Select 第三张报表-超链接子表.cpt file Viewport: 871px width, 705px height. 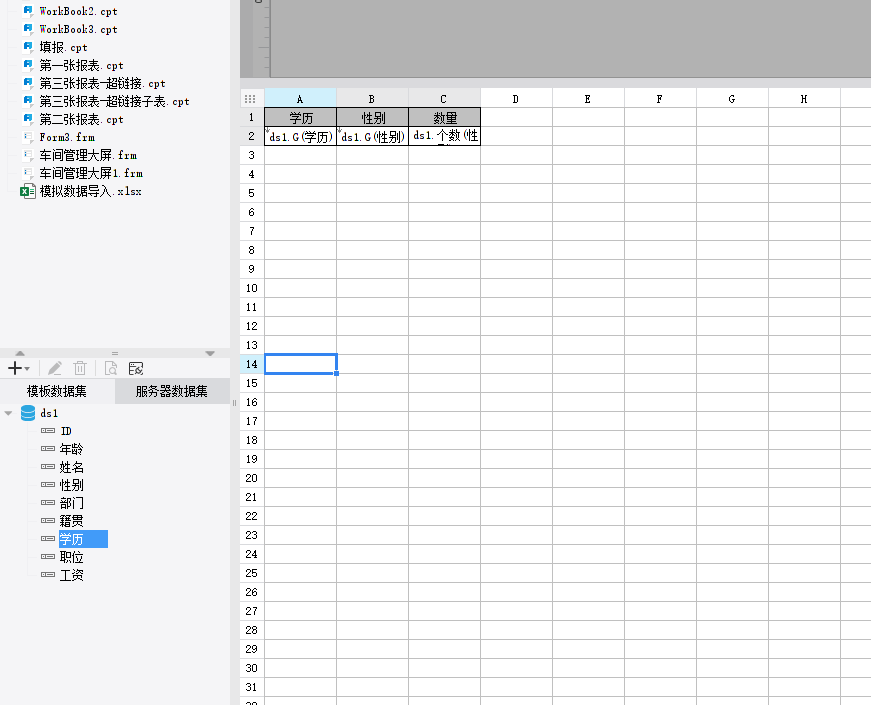point(114,101)
